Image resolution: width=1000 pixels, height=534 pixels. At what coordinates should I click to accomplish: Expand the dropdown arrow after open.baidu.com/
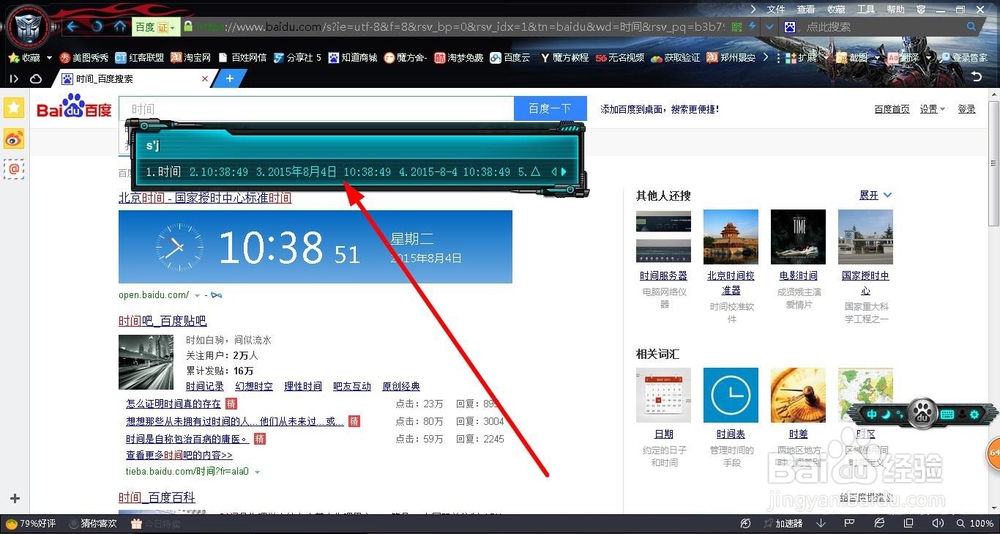click(x=197, y=295)
